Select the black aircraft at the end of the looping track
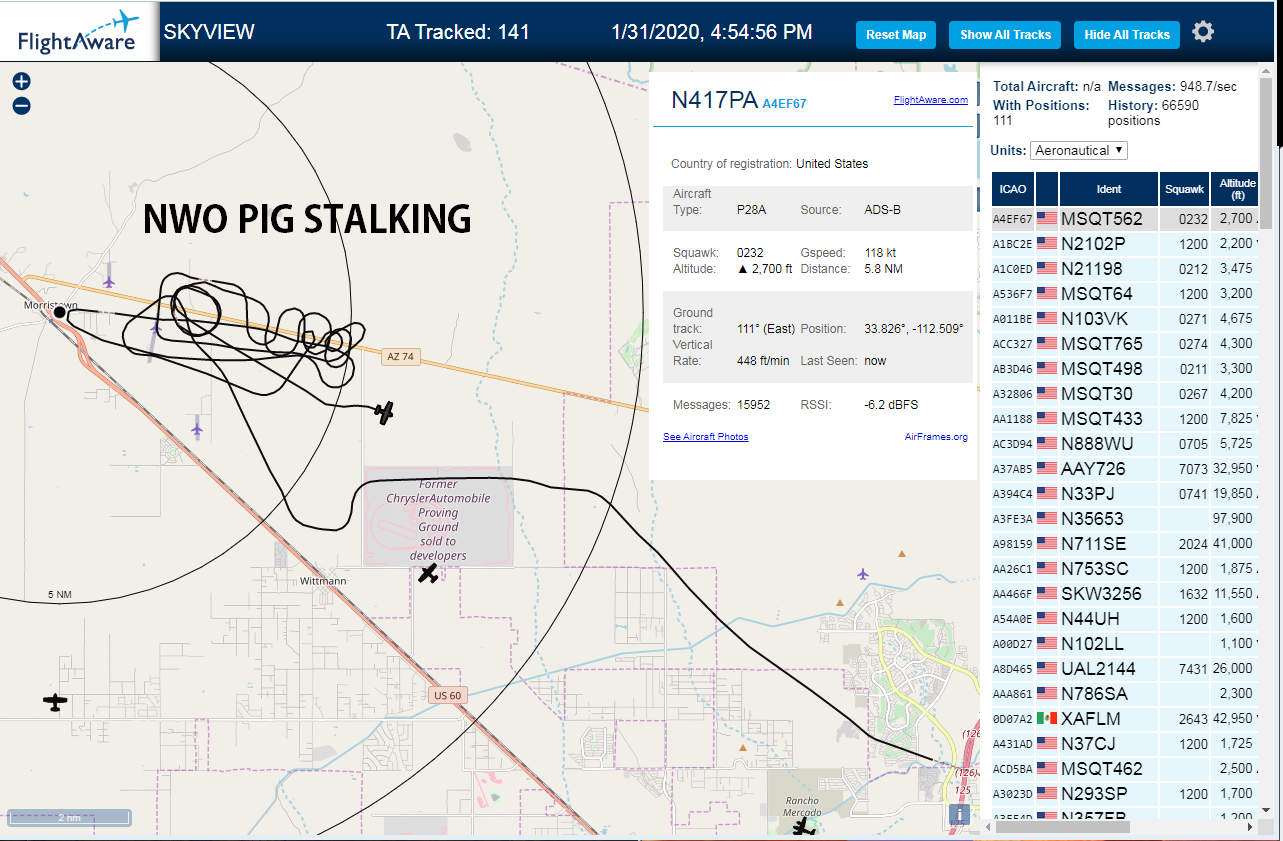Image resolution: width=1283 pixels, height=841 pixels. pos(385,411)
